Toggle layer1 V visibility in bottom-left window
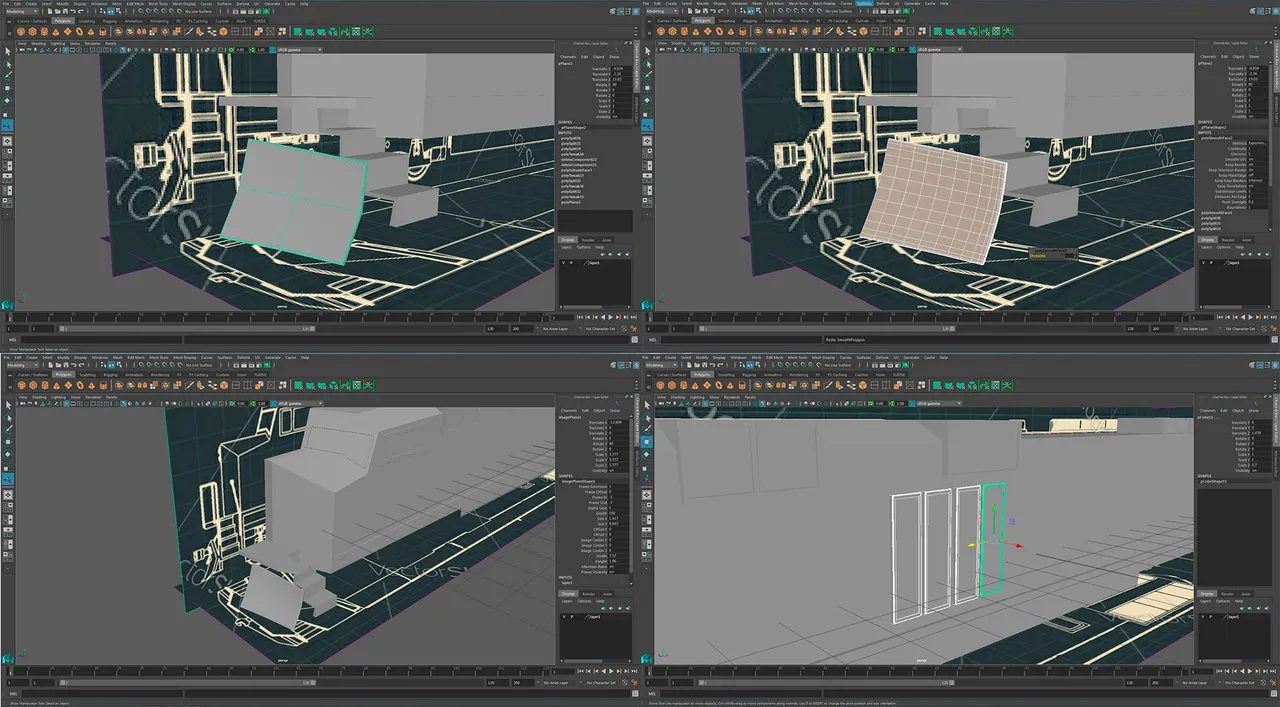 pyautogui.click(x=562, y=616)
